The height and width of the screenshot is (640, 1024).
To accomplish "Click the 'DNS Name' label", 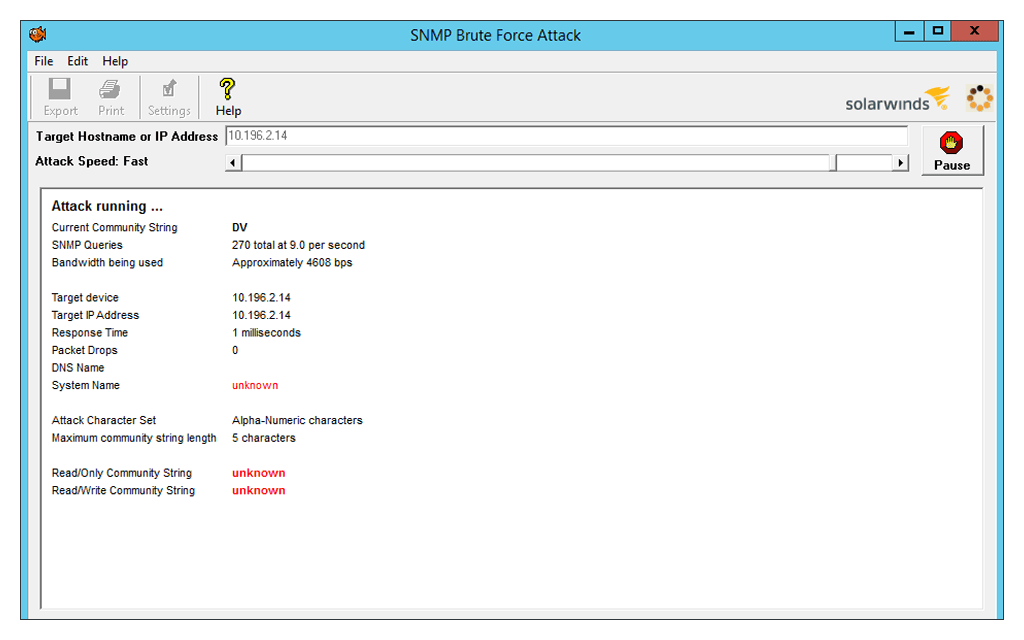I will 78,368.
